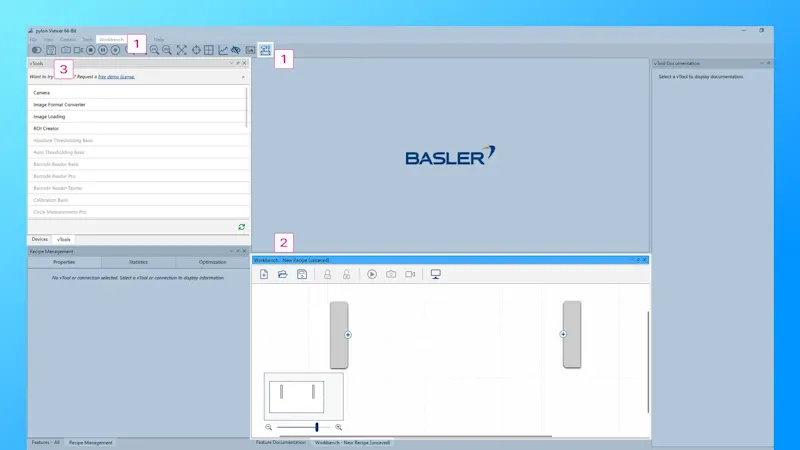Select ROI Creator in the vTools list
The height and width of the screenshot is (450, 800).
137,129
